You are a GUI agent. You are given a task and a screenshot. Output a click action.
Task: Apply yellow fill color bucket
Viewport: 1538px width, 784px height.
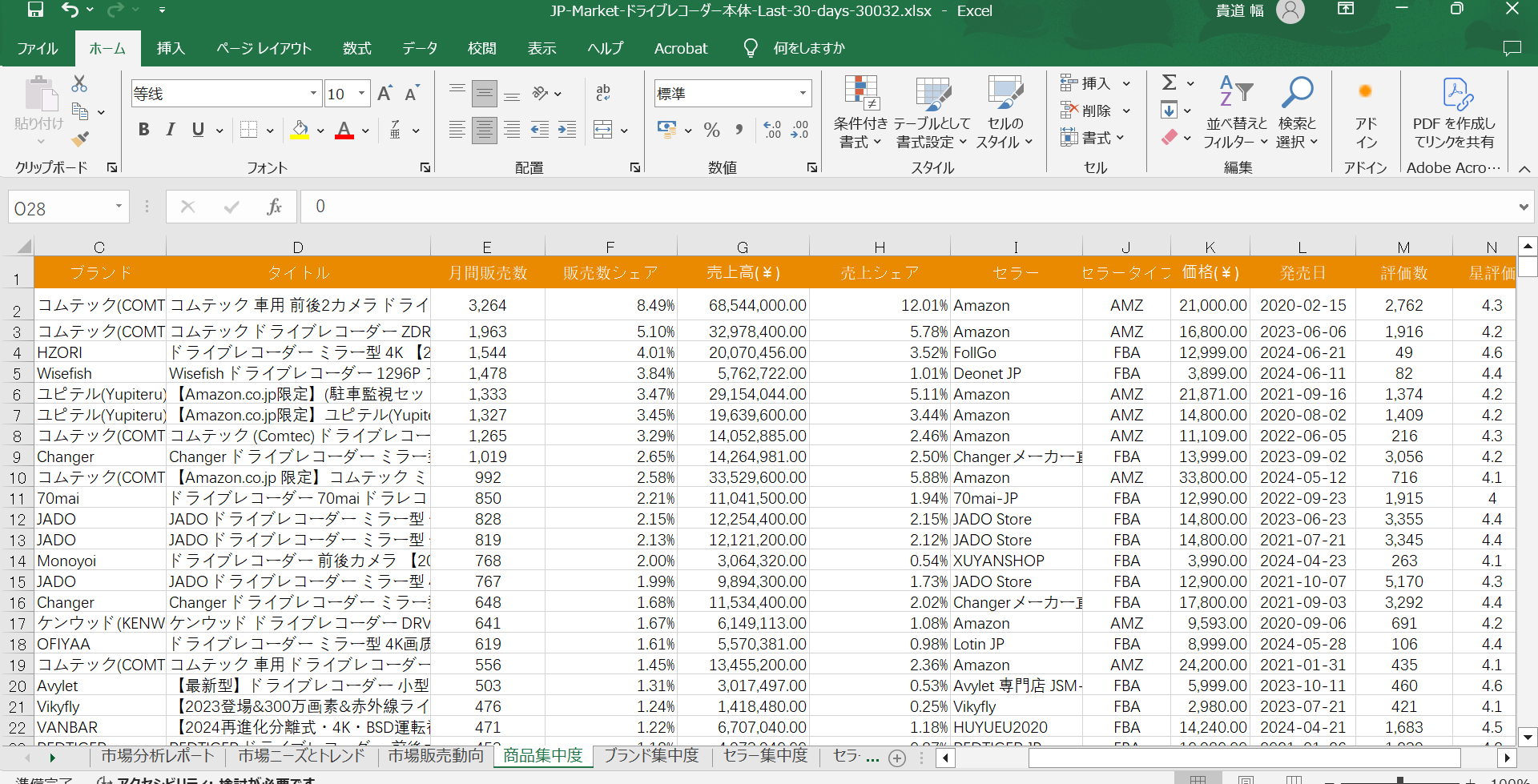[300, 130]
